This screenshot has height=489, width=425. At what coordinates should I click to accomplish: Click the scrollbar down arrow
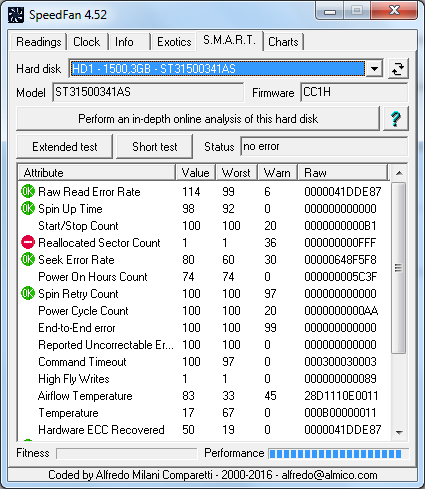click(399, 432)
